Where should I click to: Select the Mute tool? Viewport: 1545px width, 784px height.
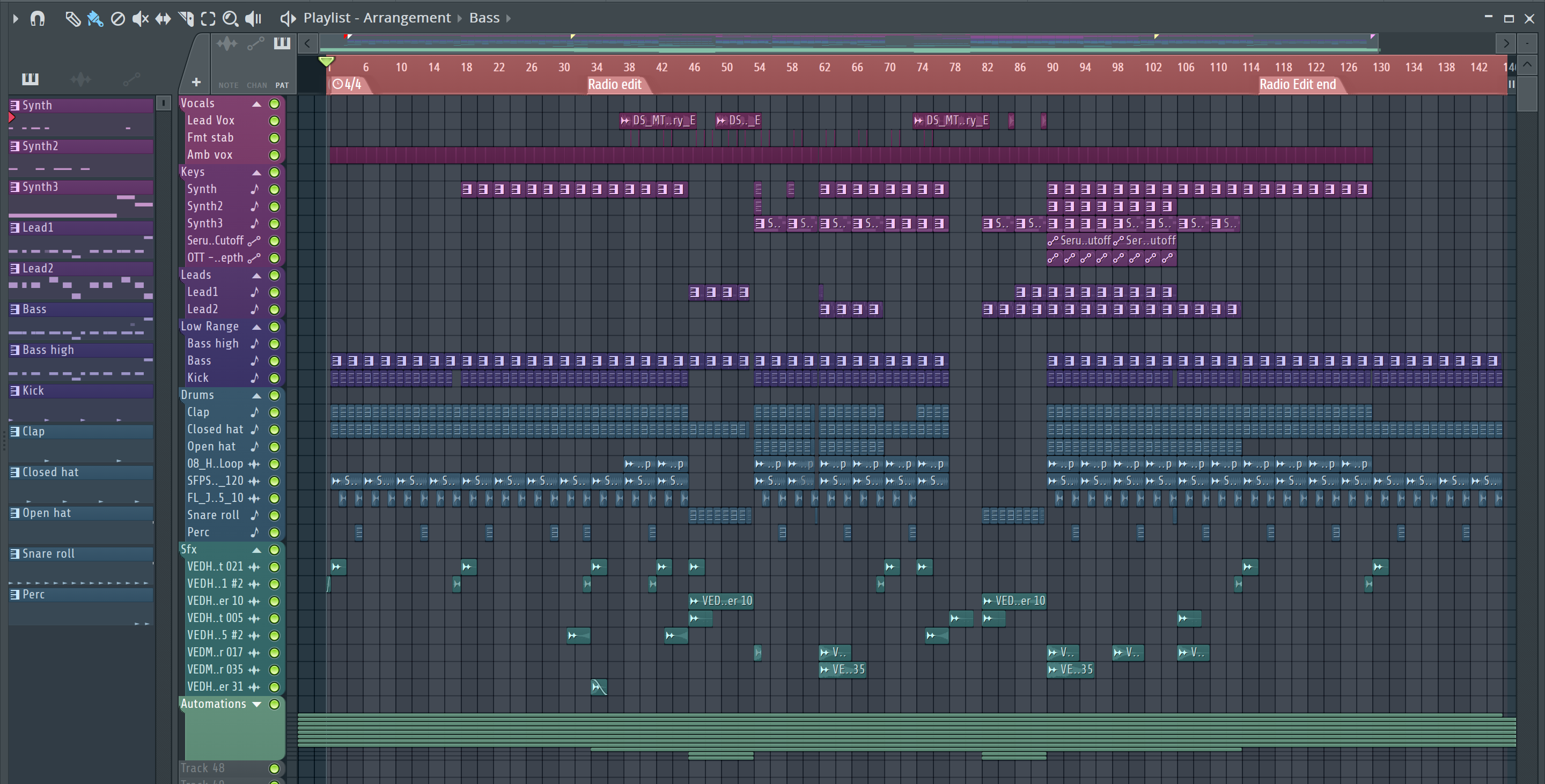coord(139,19)
